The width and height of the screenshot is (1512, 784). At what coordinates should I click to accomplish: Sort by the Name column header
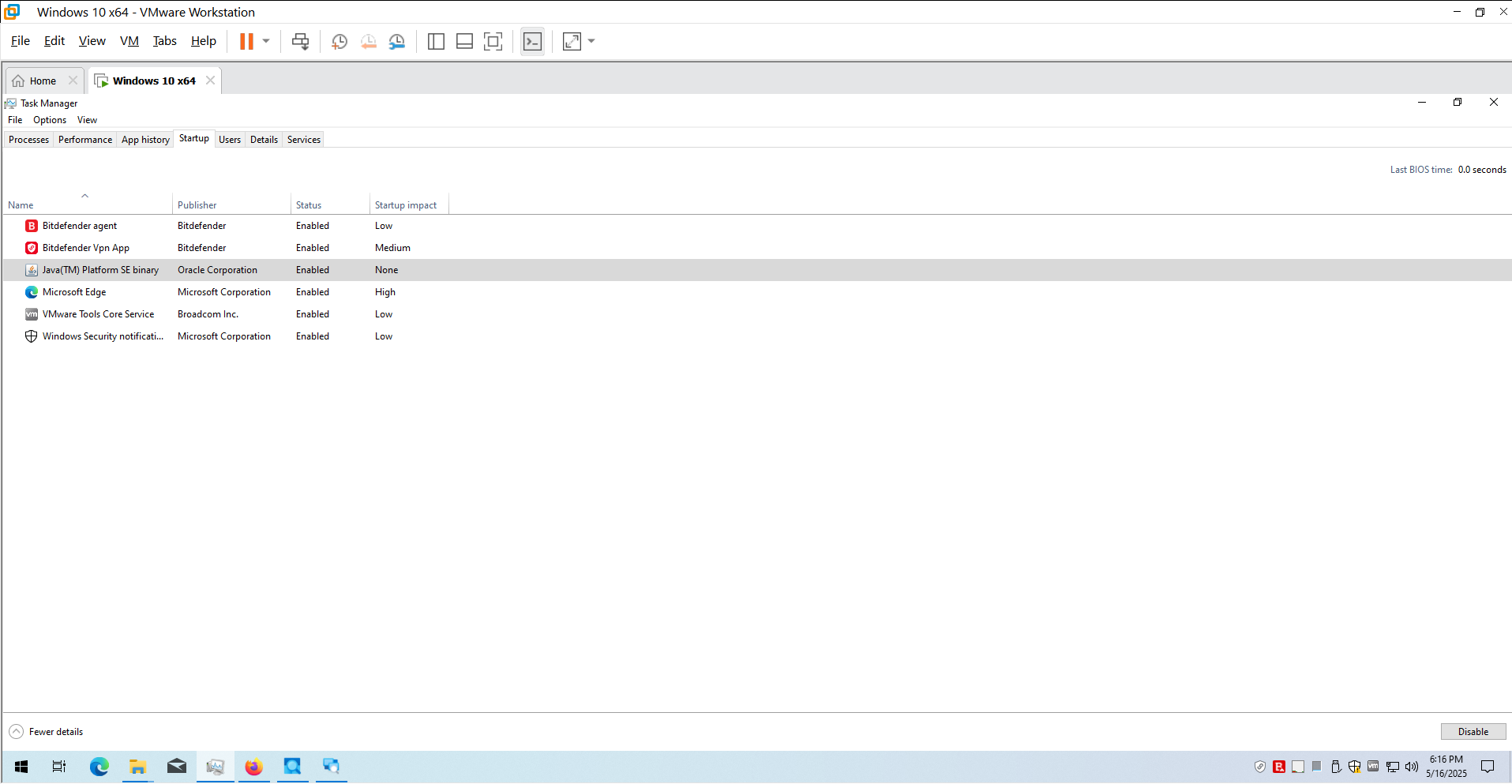tap(88, 204)
